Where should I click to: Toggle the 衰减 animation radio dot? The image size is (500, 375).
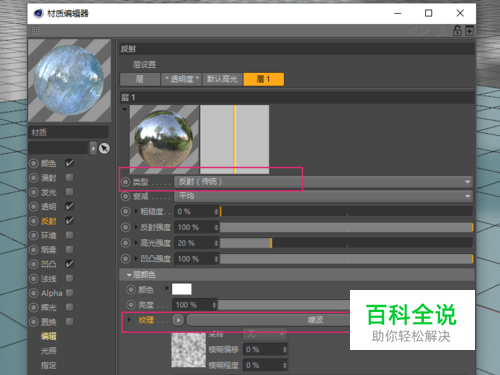125,196
